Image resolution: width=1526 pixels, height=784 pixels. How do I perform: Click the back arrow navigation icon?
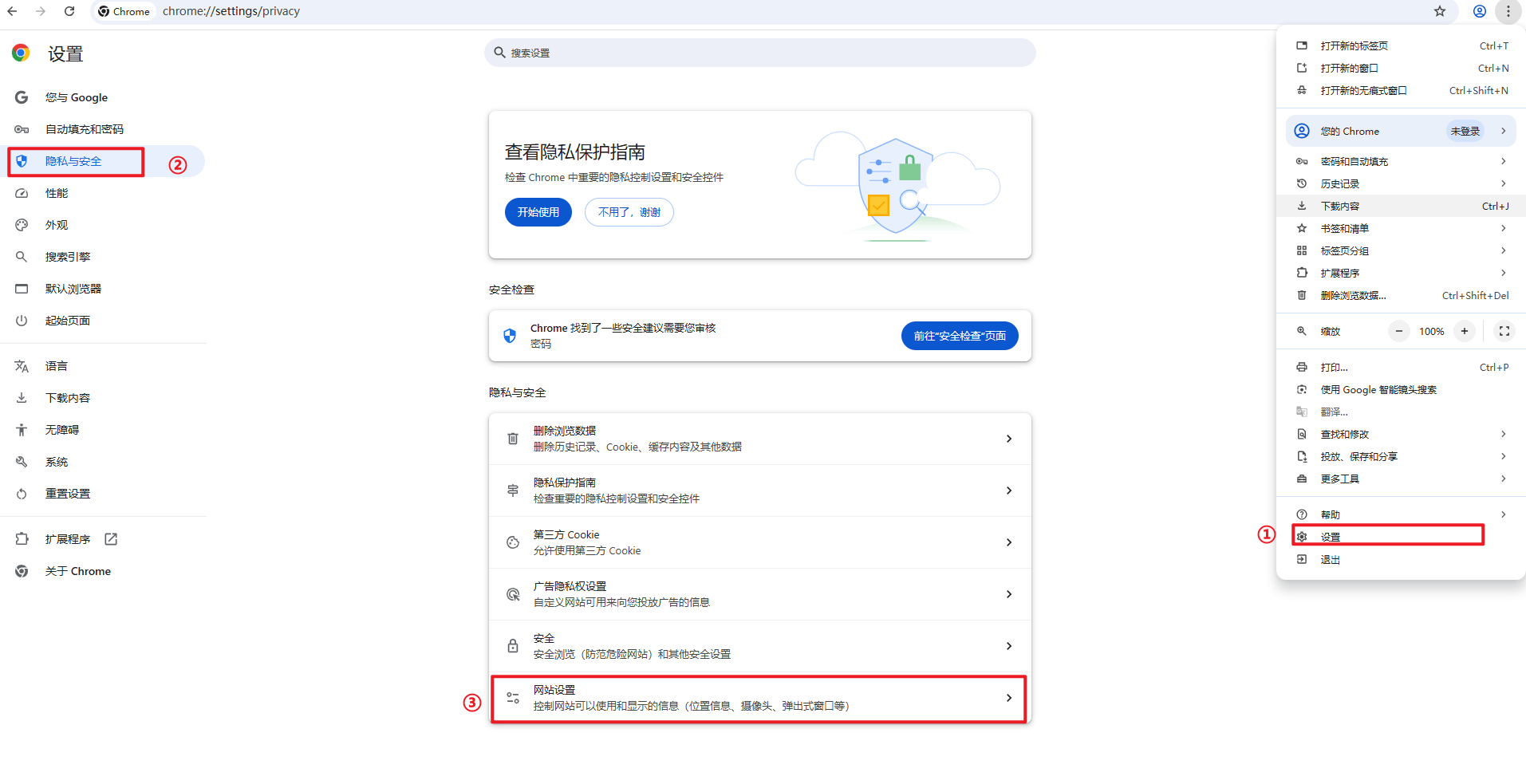click(13, 11)
